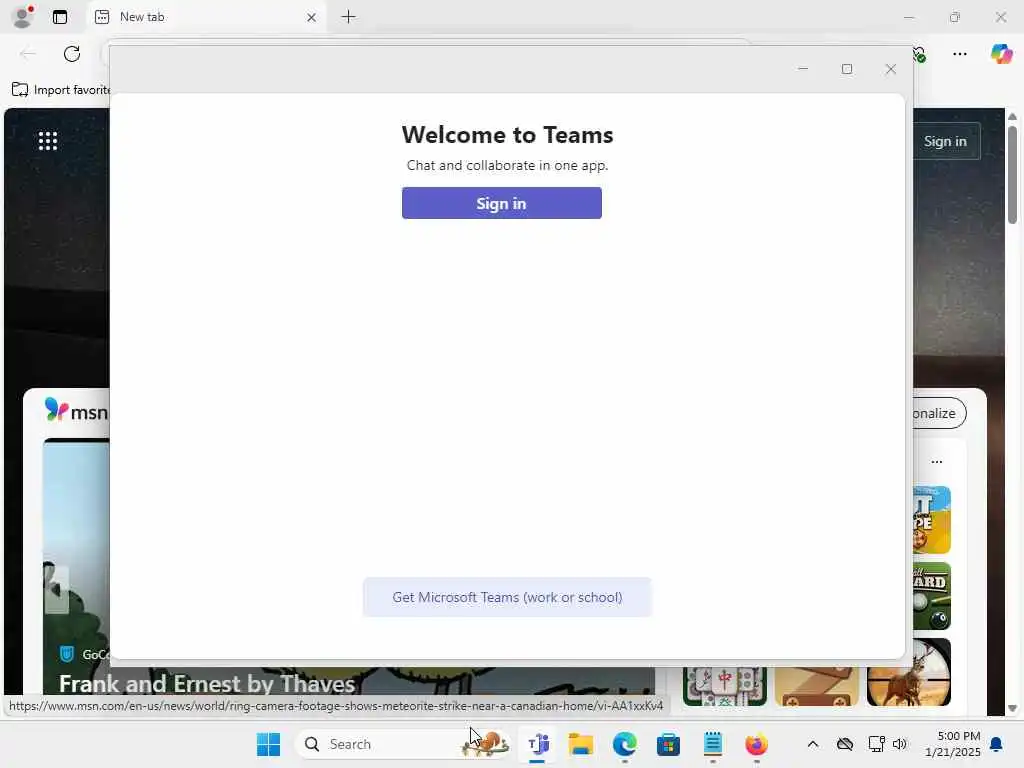The height and width of the screenshot is (768, 1024).
Task: Open Microsoft Store from the taskbar
Action: [x=668, y=744]
